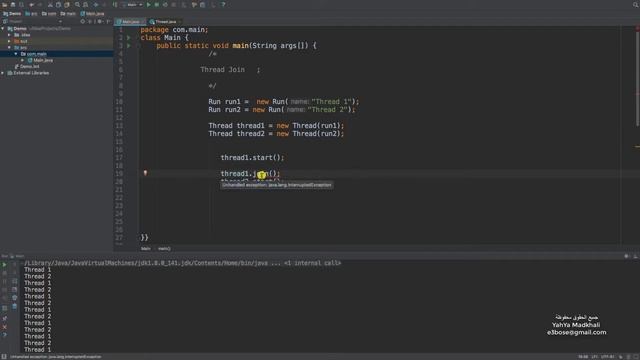
Task: Click the line:column position in the status bar
Action: 583,357
